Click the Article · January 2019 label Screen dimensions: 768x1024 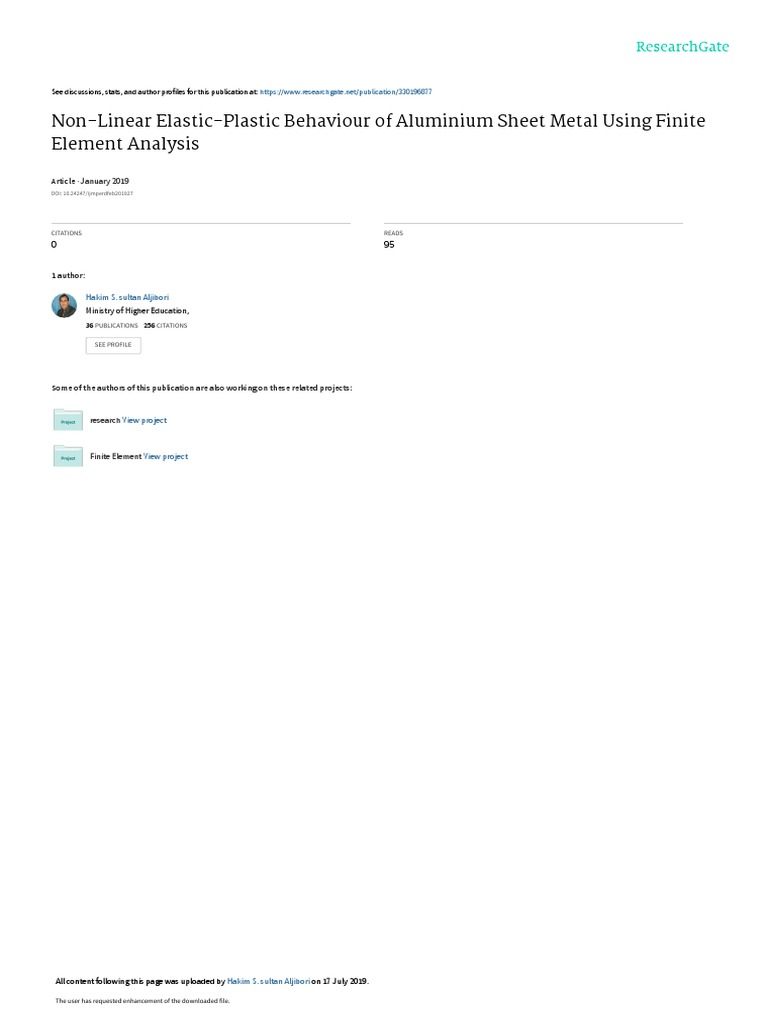click(x=90, y=181)
